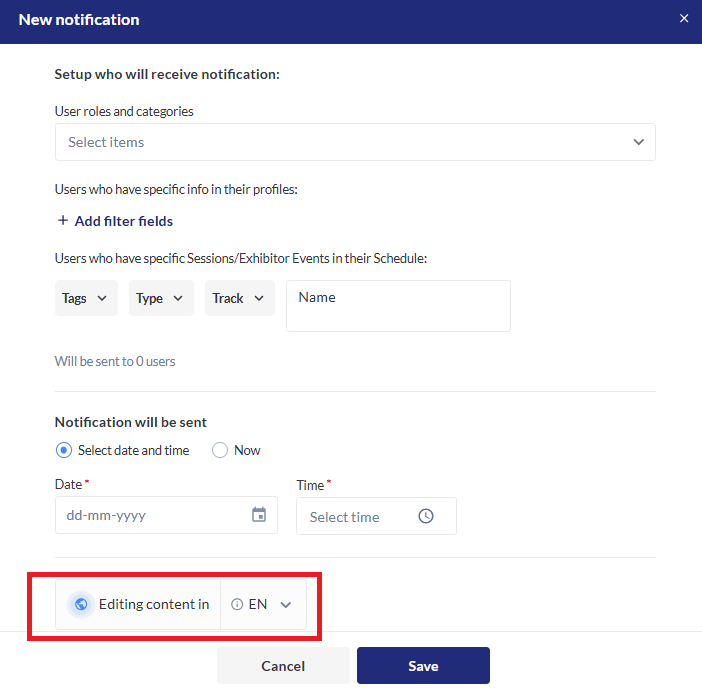The height and width of the screenshot is (692, 702).
Task: Close the New notification dialog
Action: pyautogui.click(x=684, y=19)
